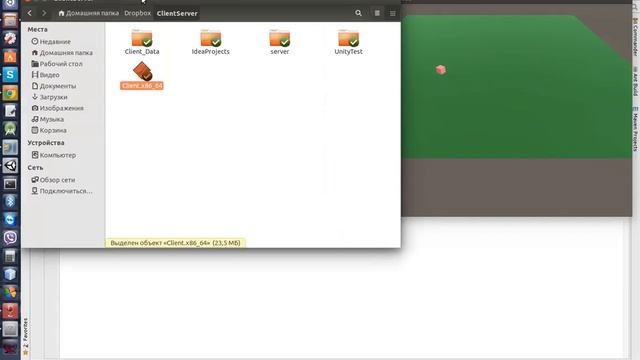The height and width of the screenshot is (360, 640).
Task: Open Обзор сети in sidebar
Action: (x=53, y=180)
